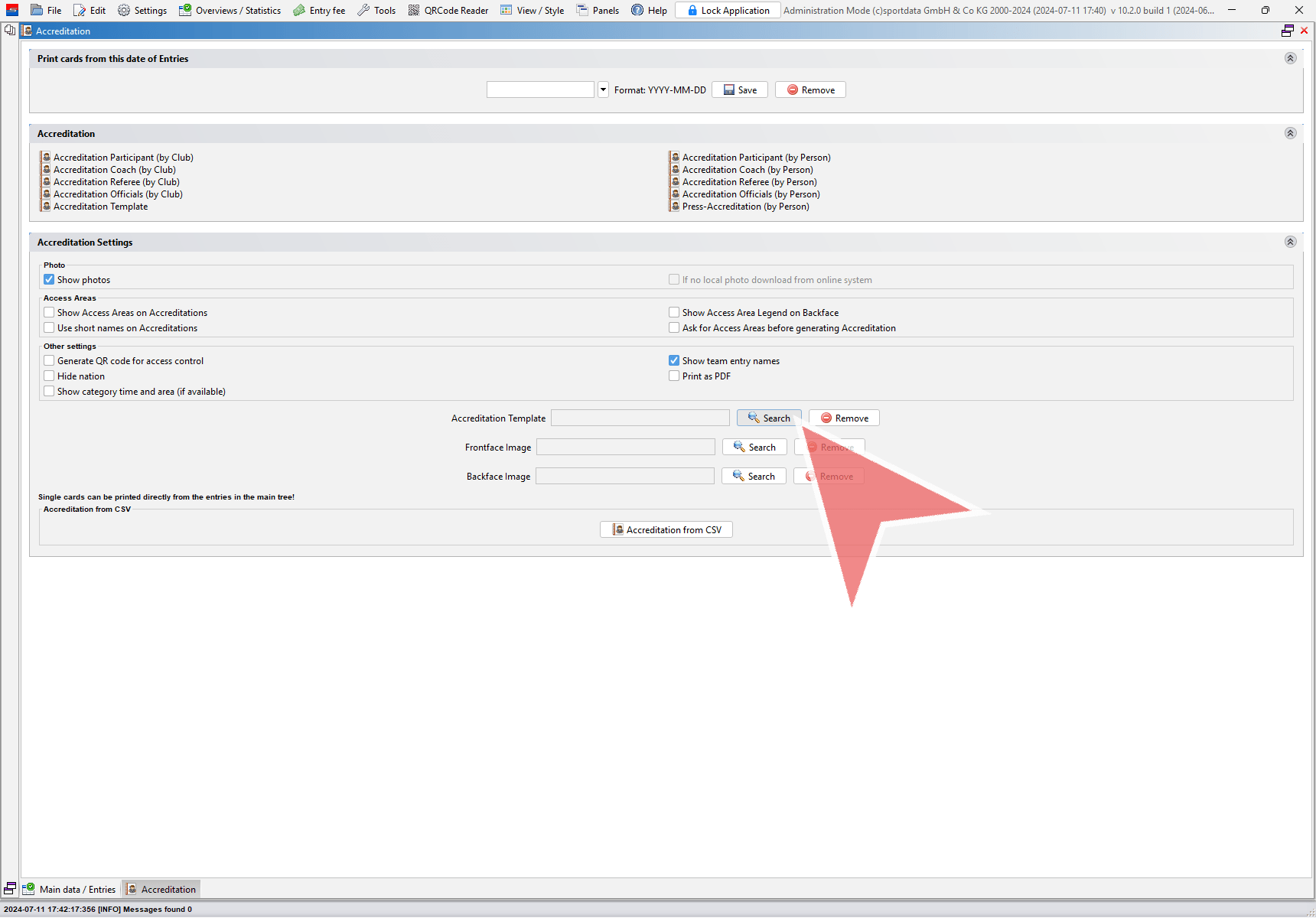Switch to the Main data / Entries tab

pos(70,889)
